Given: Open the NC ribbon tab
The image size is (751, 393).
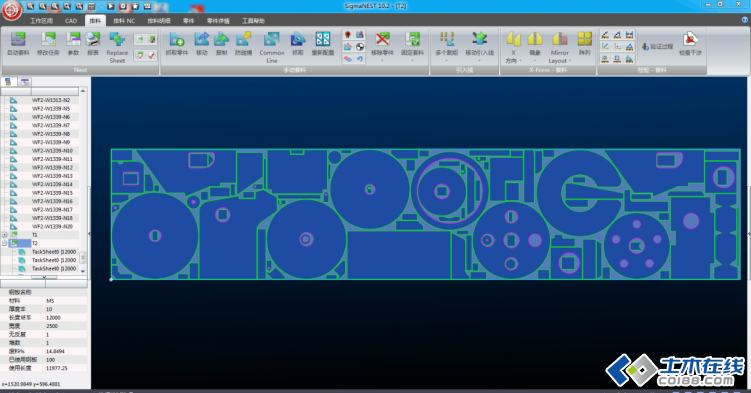Looking at the screenshot, I should click(124, 21).
